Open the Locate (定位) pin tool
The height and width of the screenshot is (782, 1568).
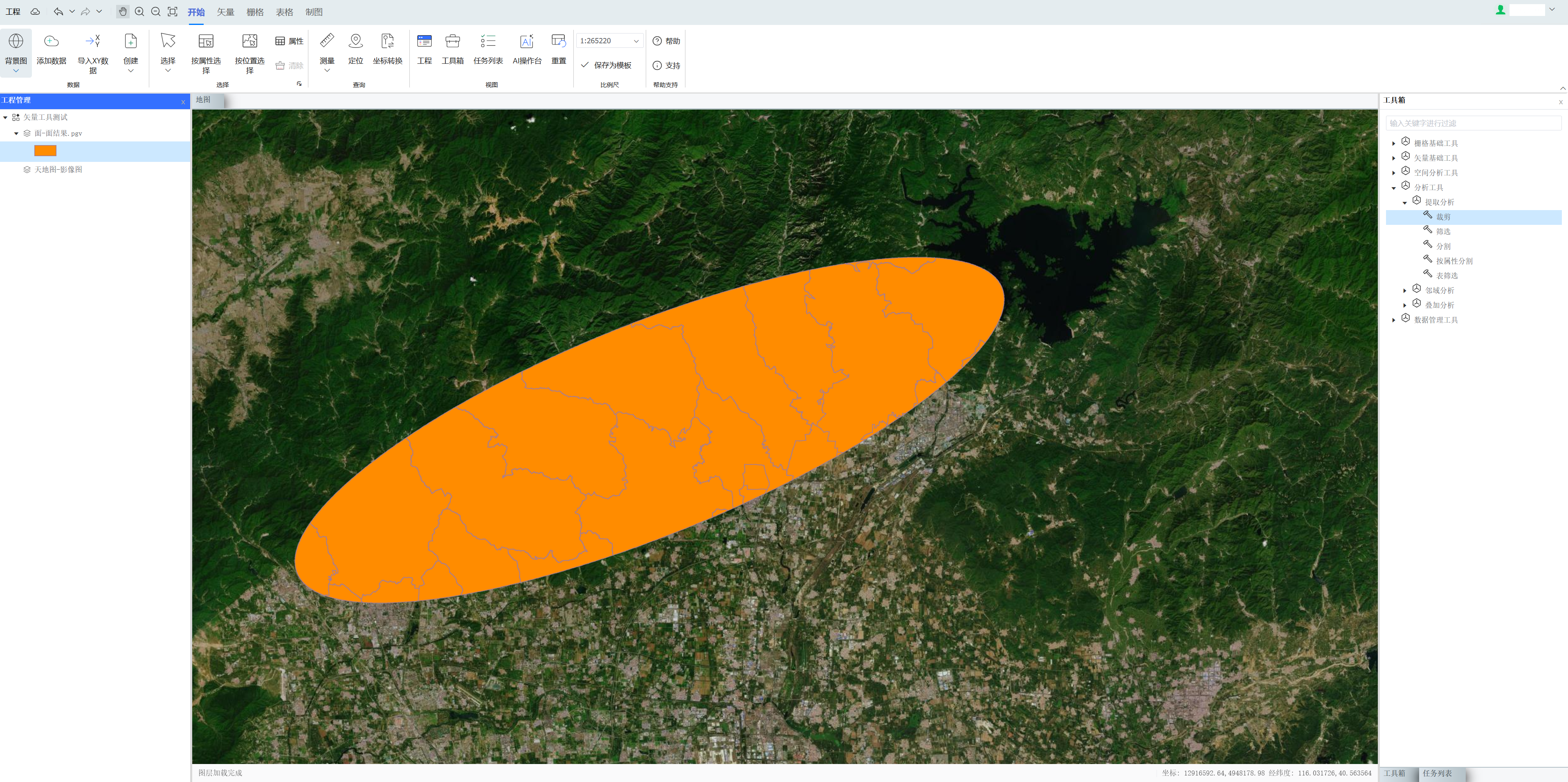click(355, 41)
